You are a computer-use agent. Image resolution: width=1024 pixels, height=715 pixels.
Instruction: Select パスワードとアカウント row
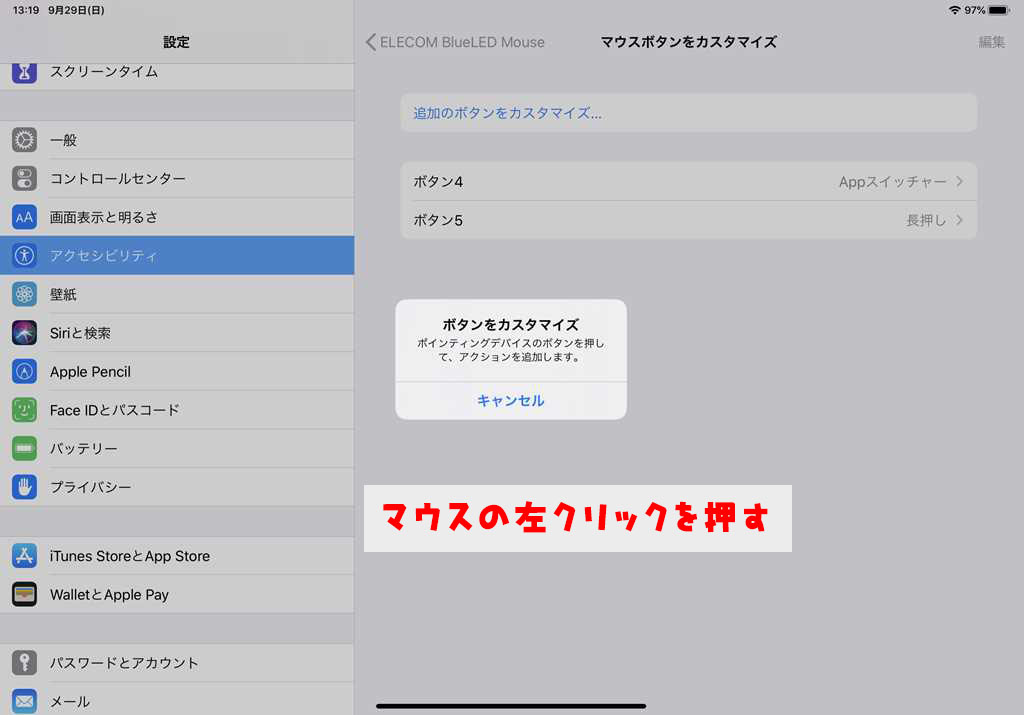177,663
